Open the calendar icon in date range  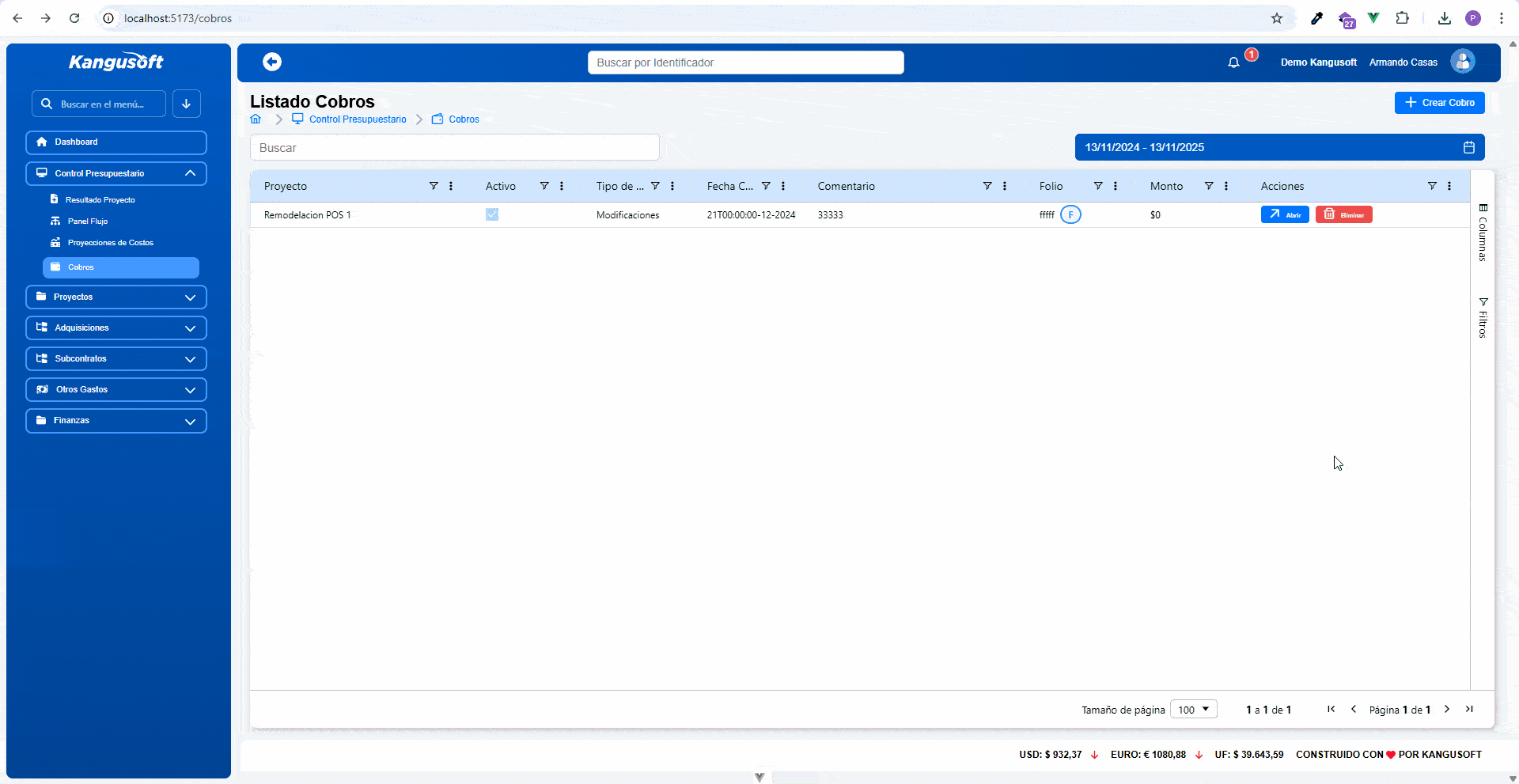pos(1469,147)
